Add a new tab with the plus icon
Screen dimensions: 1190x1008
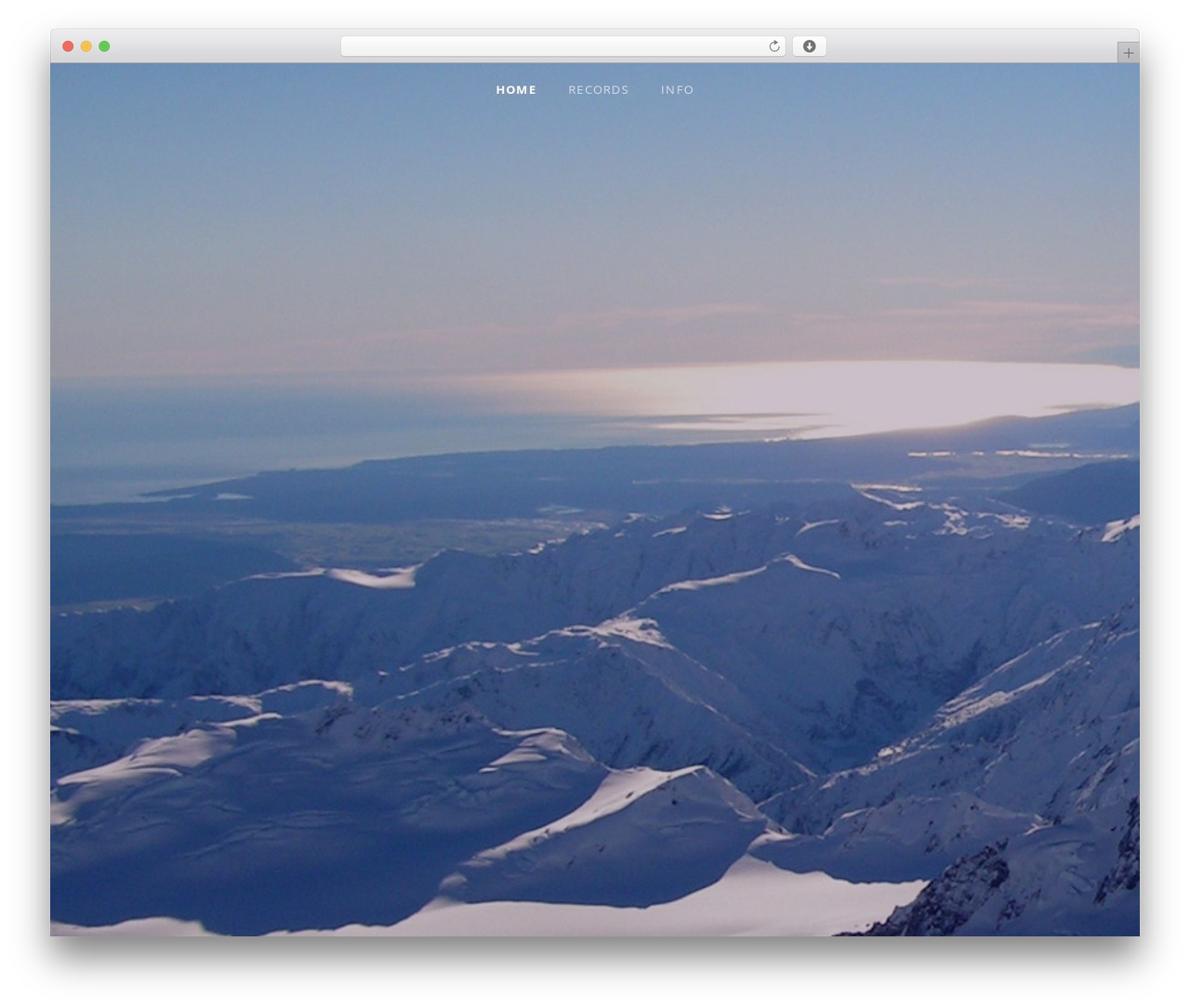(1128, 53)
